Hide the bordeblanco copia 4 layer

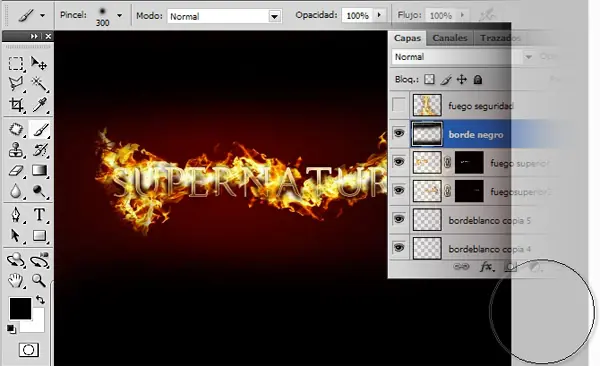[399, 248]
